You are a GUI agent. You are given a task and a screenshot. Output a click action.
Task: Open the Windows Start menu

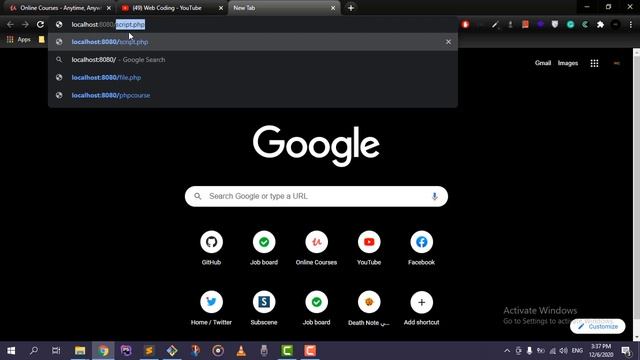[11, 351]
